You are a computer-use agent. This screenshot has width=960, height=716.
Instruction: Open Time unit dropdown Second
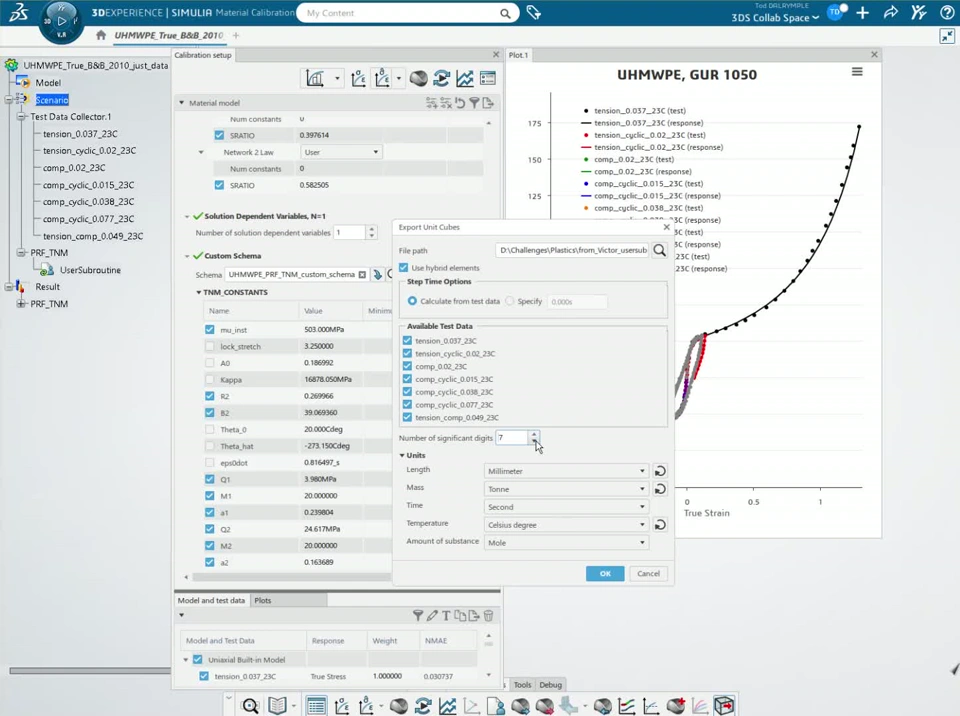[x=566, y=507]
